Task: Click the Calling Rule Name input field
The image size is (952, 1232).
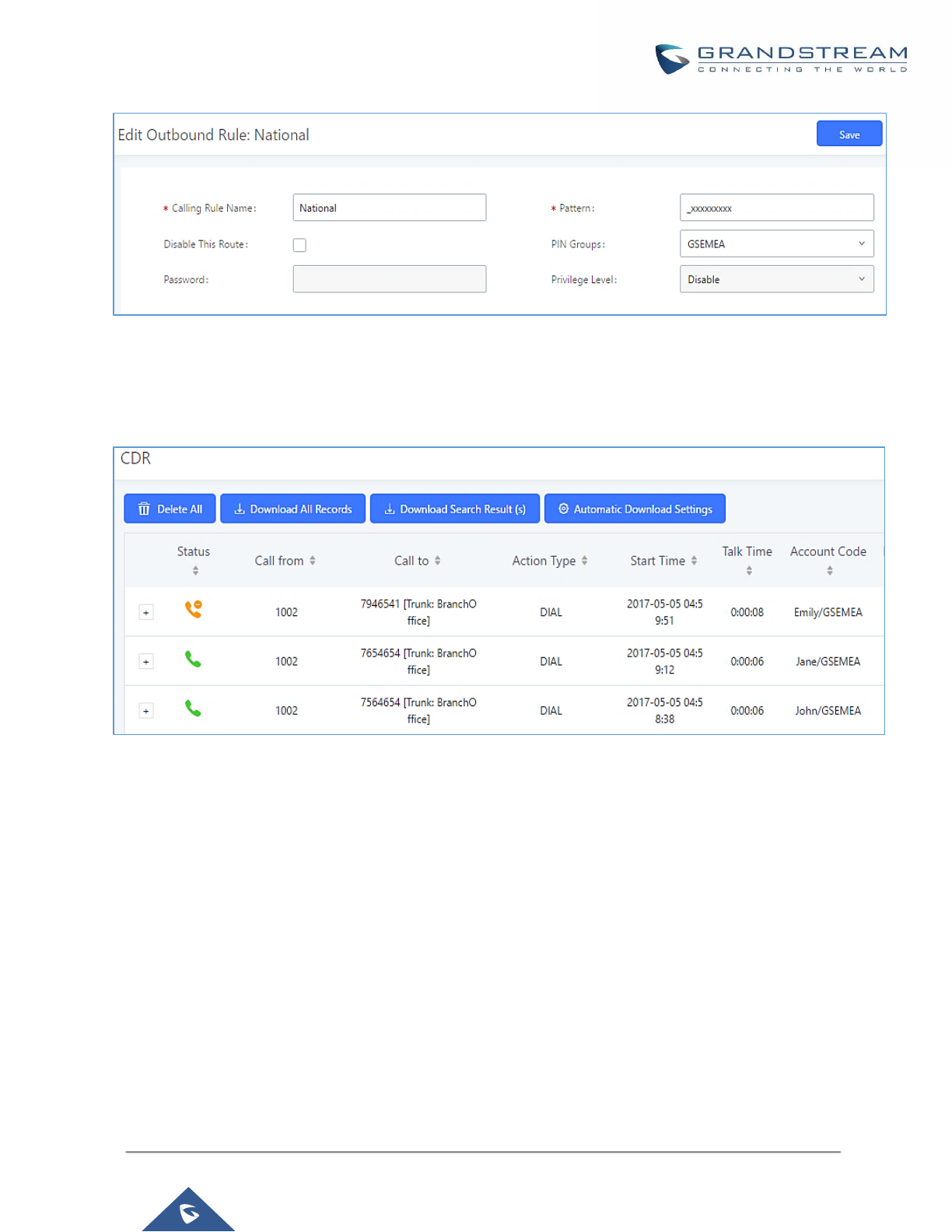Action: click(389, 208)
